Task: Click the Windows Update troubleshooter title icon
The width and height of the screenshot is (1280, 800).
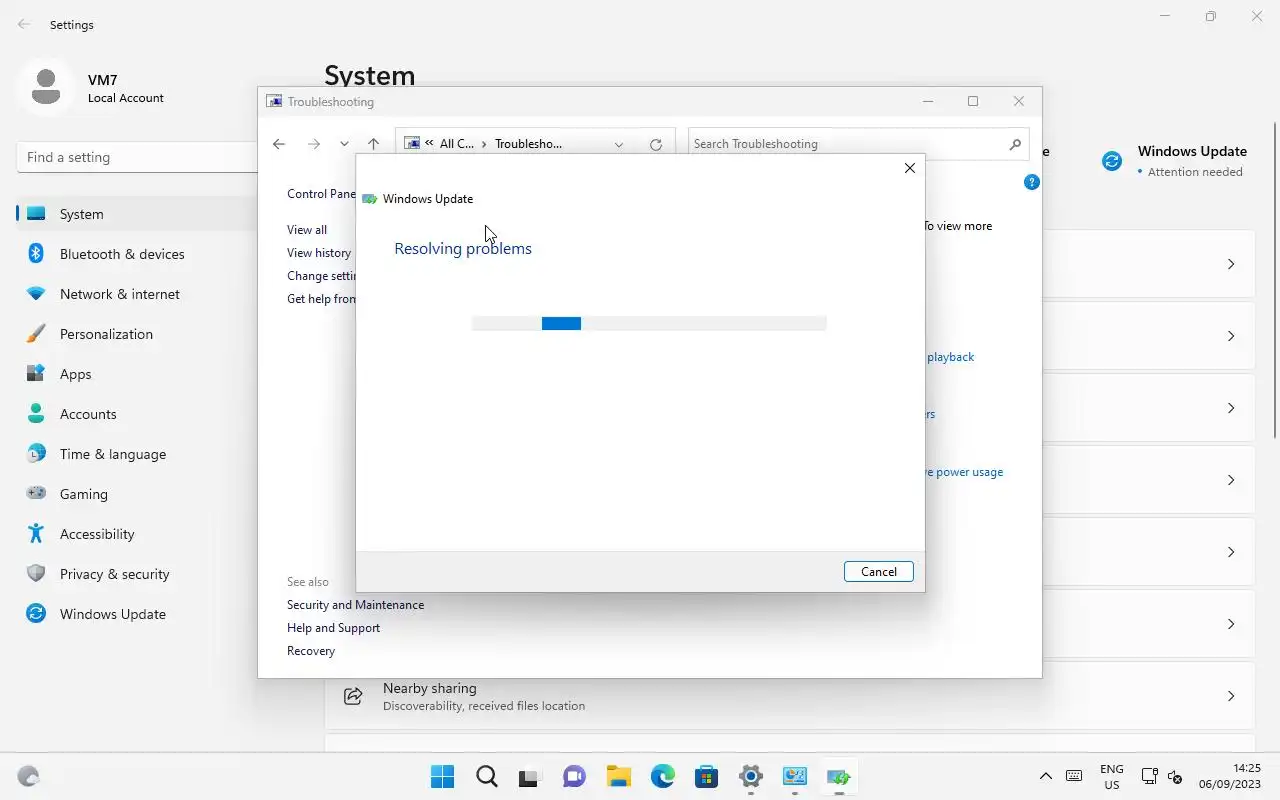Action: coord(369,199)
